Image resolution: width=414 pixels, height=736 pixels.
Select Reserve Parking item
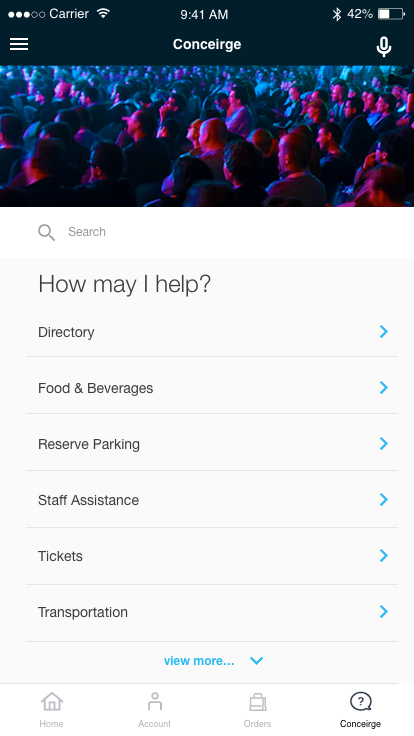212,444
